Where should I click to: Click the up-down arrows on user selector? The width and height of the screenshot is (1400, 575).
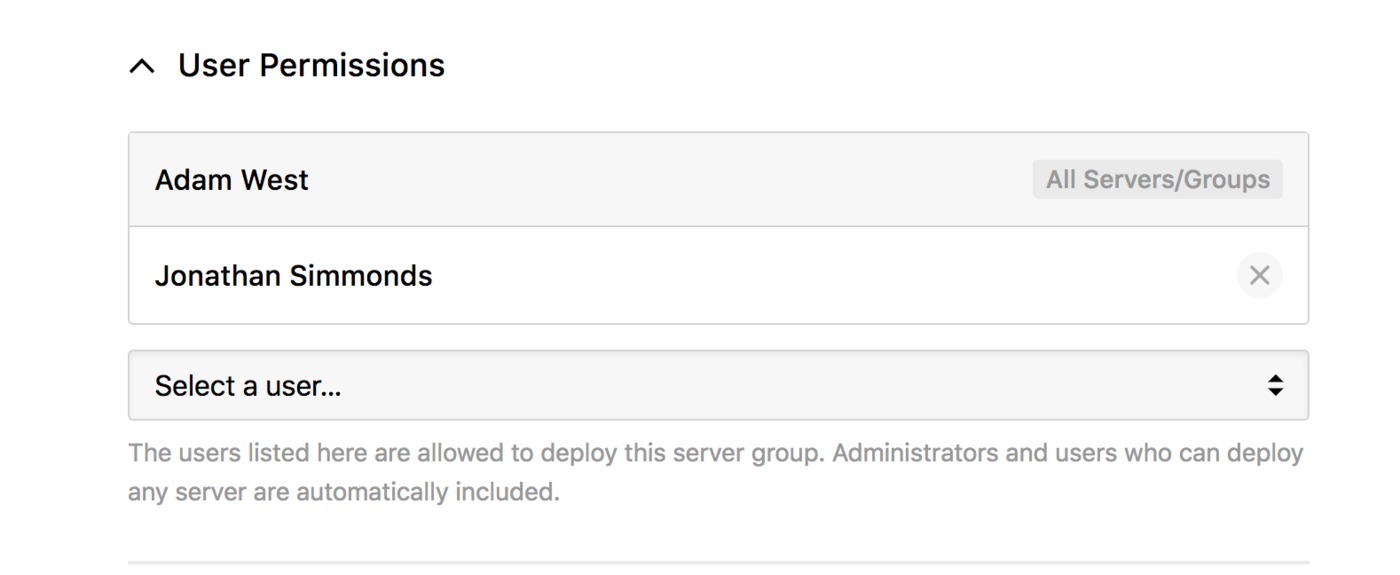(x=1275, y=385)
